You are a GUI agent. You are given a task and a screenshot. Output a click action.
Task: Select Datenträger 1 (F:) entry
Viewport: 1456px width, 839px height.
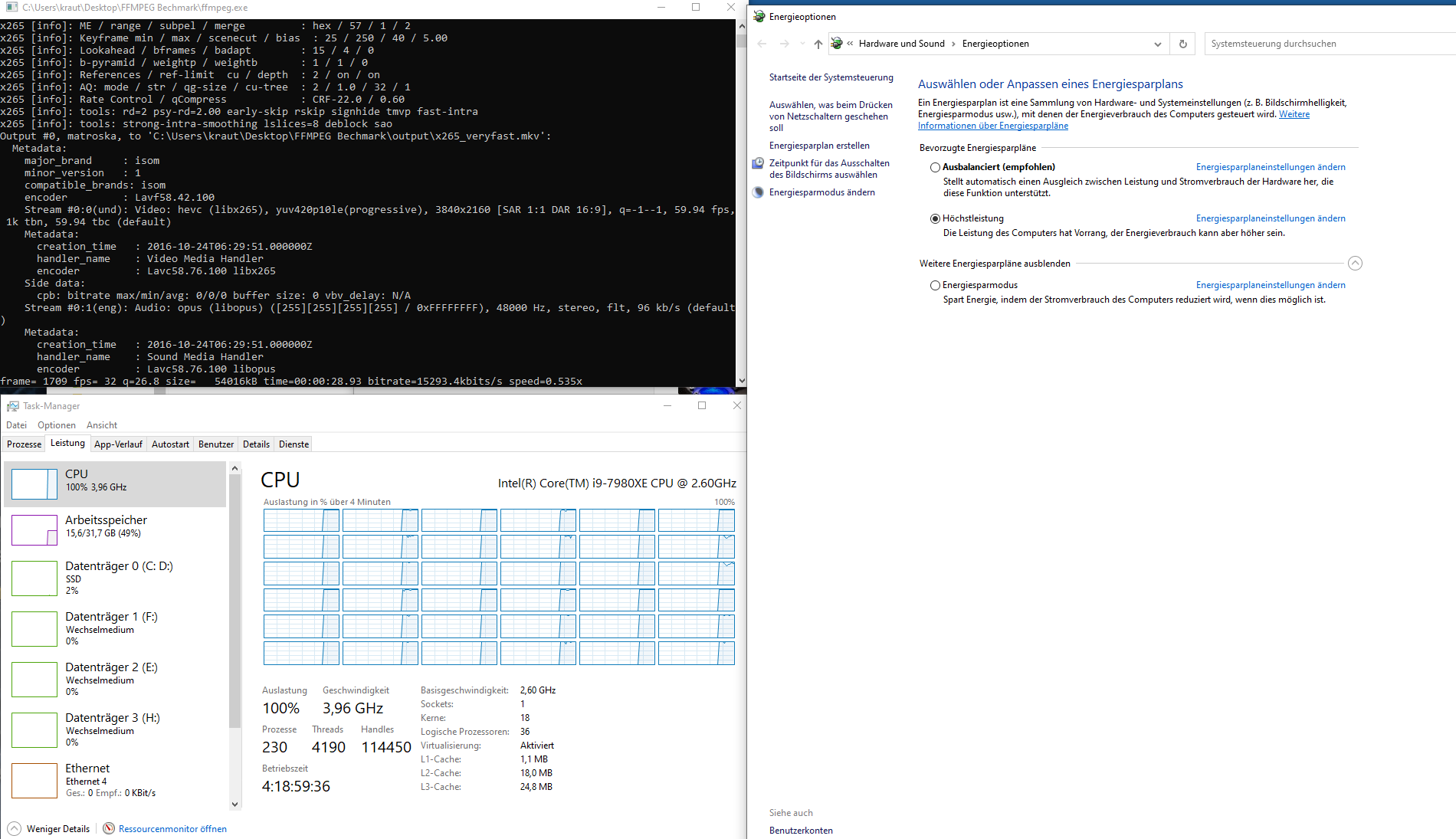point(115,629)
